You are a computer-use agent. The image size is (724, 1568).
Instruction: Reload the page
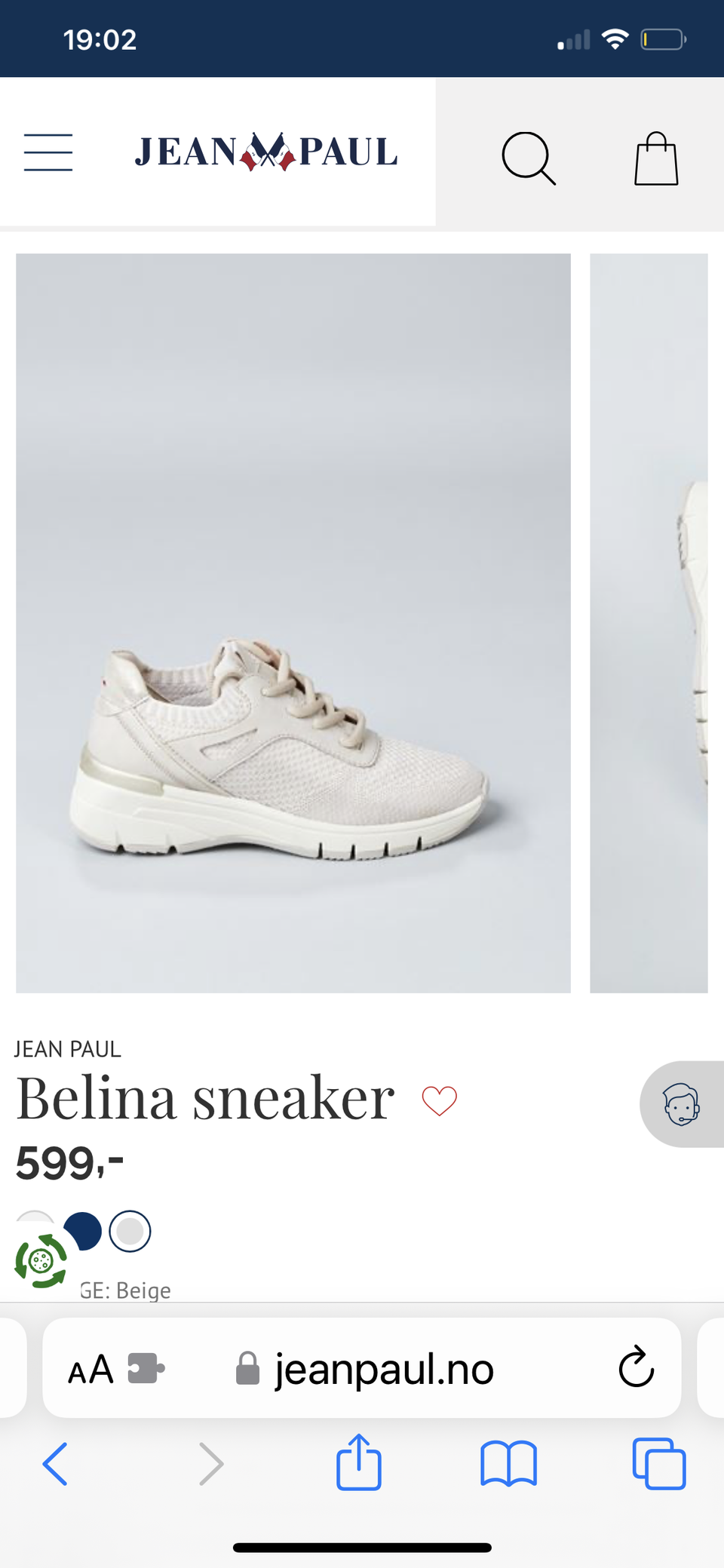636,1367
